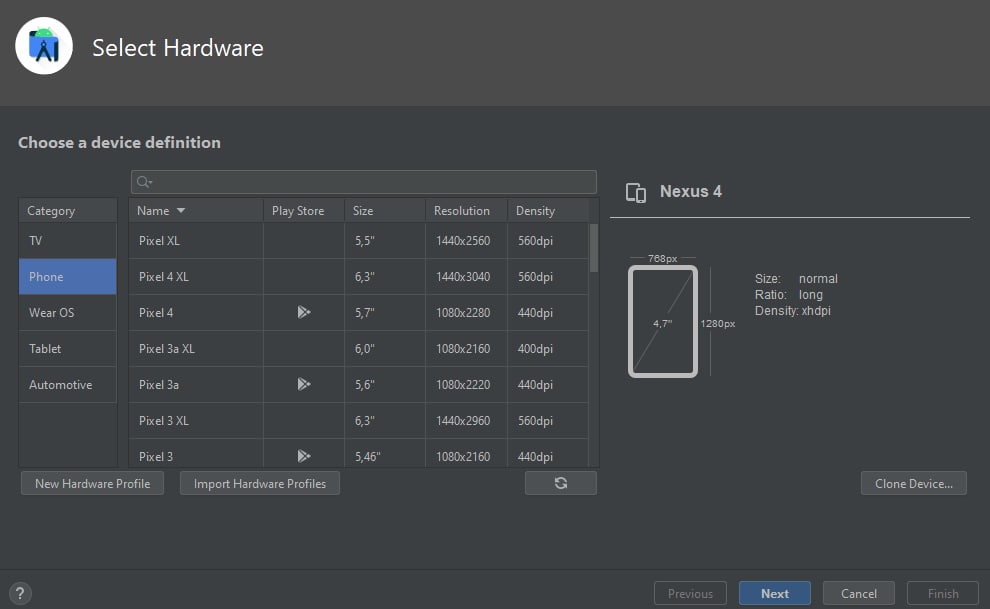Click the Density xhdpi label

792,310
